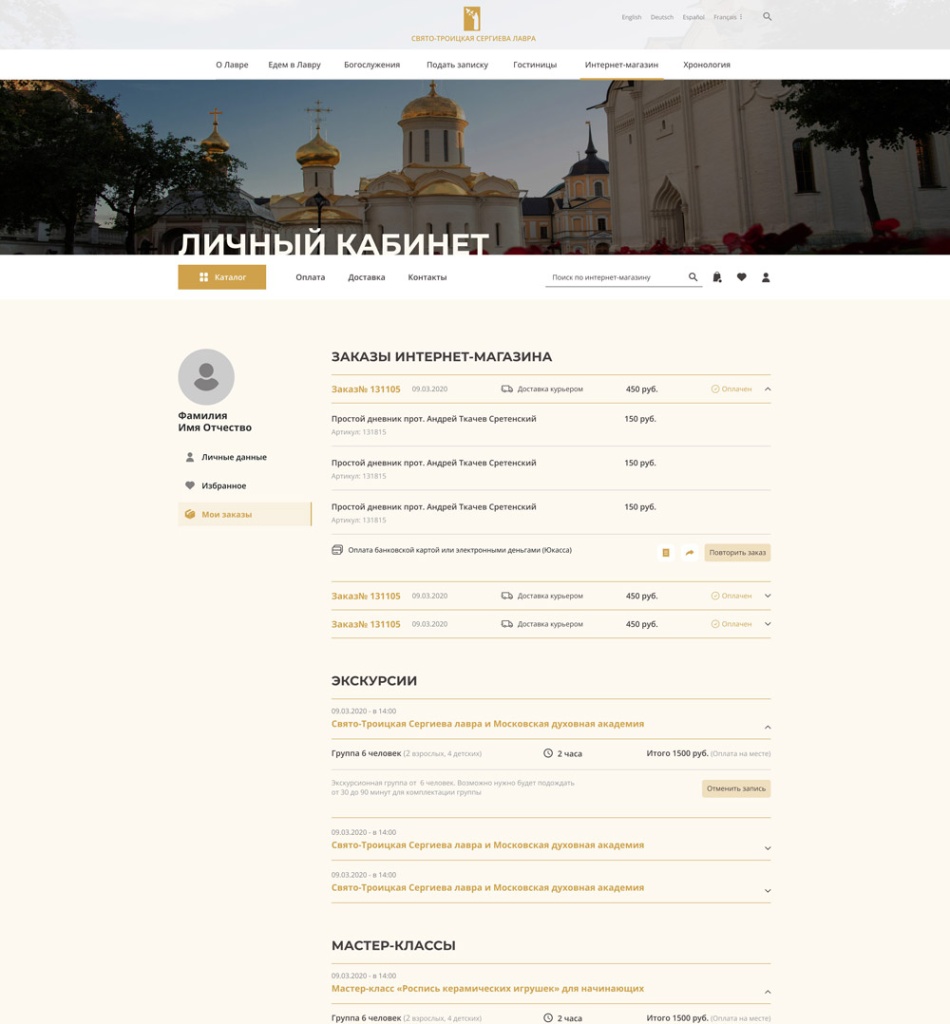Click Экскурсионная группа от 6 человек note
This screenshot has height=1024, width=950.
click(452, 787)
